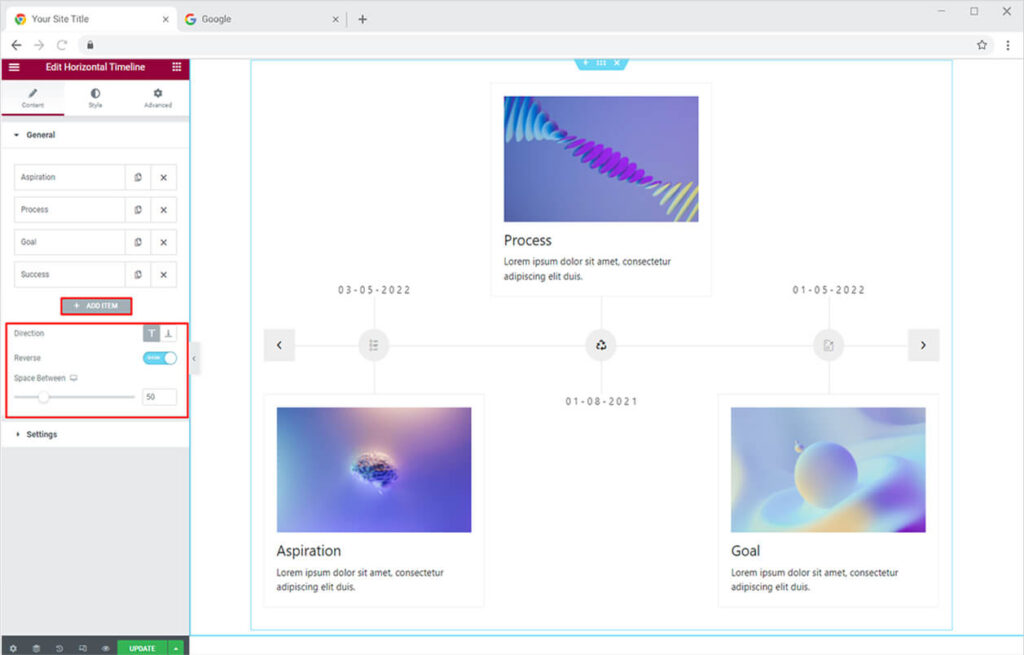
Task: Click the recycle icon on timeline
Action: click(601, 346)
